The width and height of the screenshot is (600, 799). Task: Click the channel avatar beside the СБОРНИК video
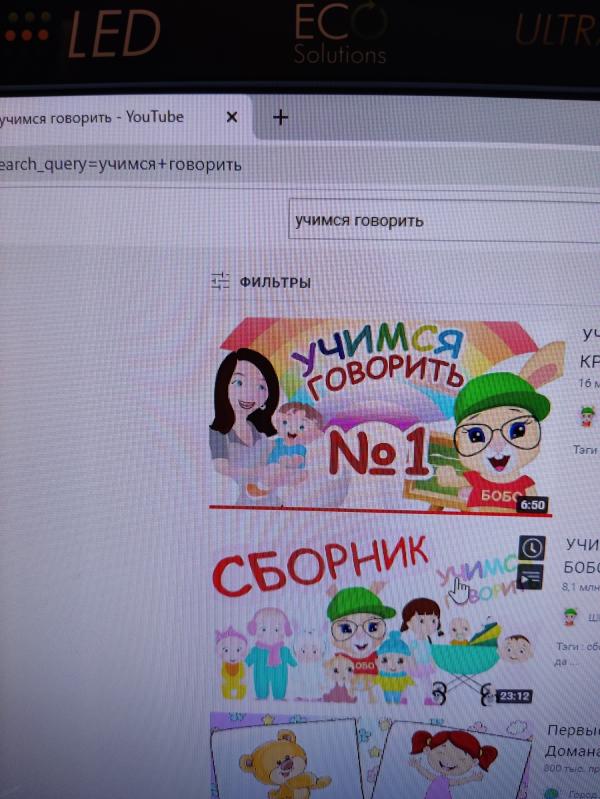coord(570,616)
